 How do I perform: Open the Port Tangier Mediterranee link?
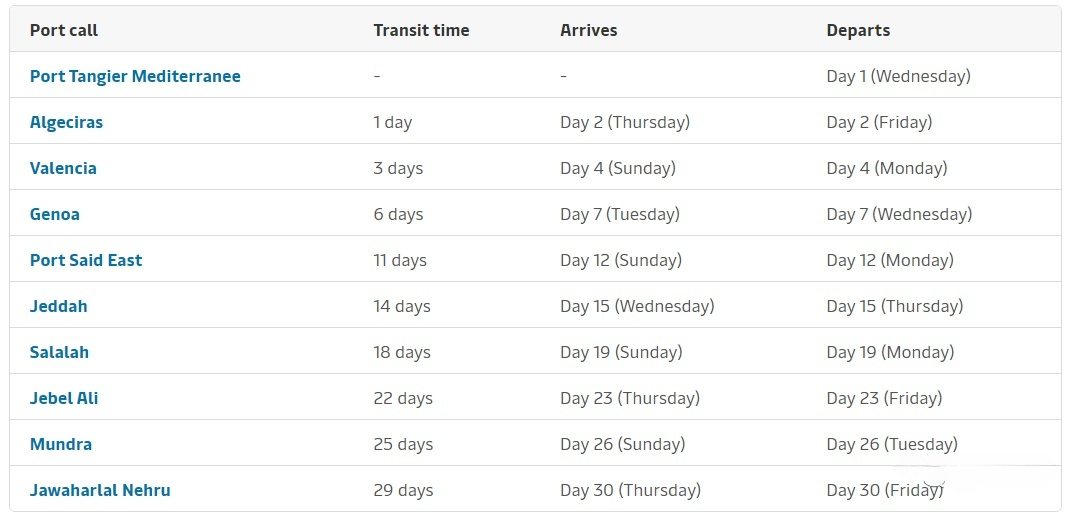click(x=135, y=76)
